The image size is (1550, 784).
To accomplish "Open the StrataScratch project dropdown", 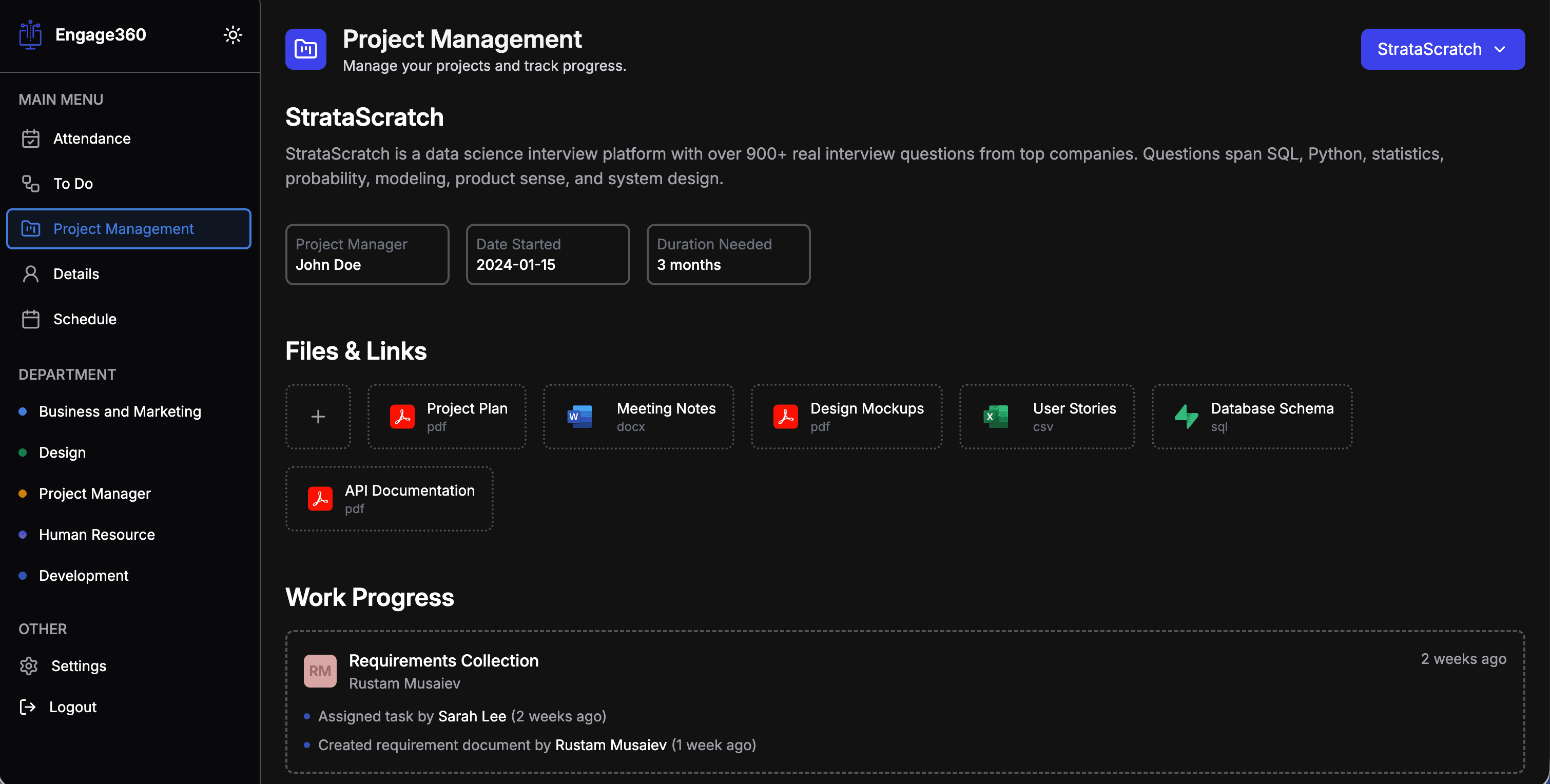I will (1443, 49).
